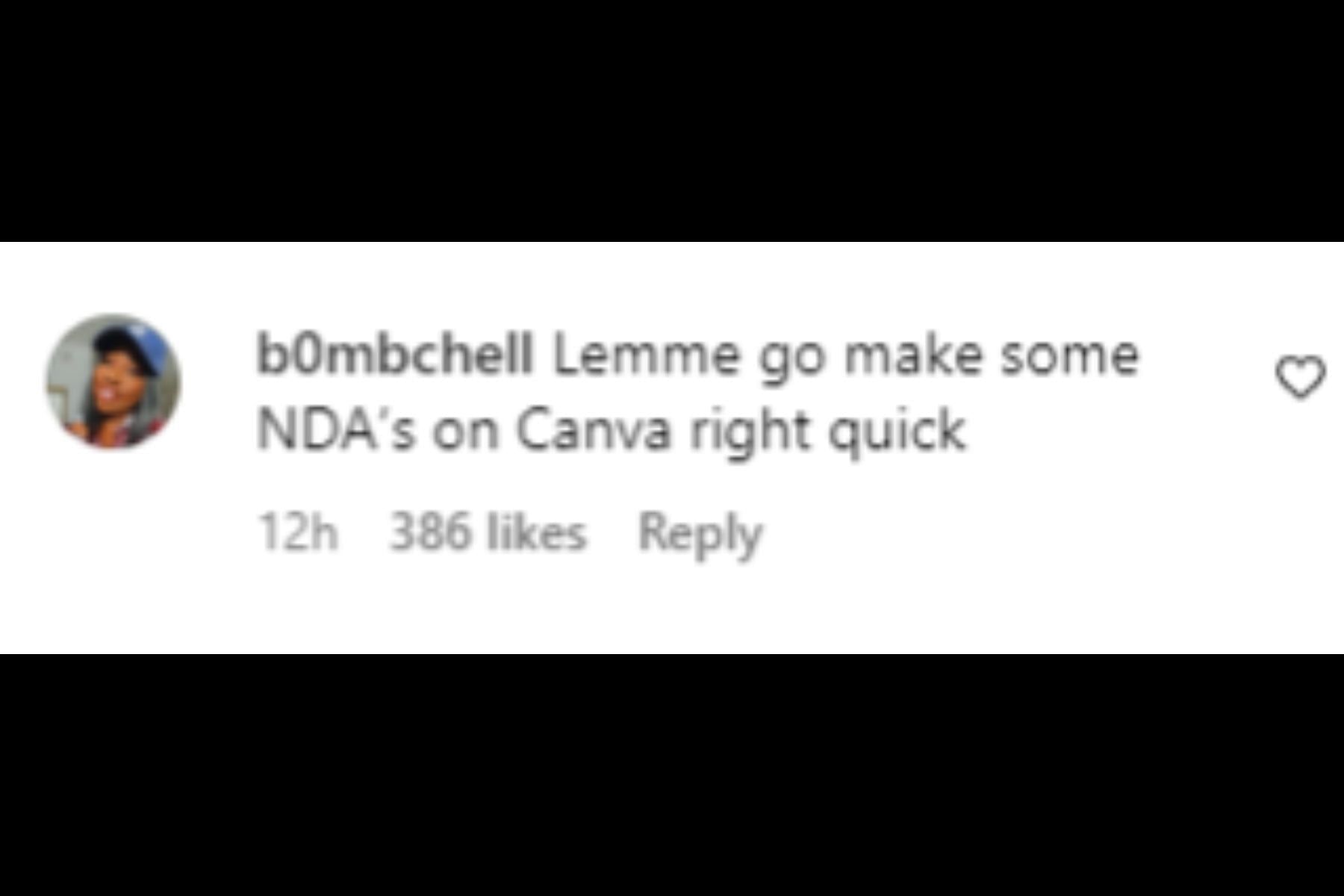The image size is (1344, 896).
Task: Click the word some in the first line
Action: 1070,355
